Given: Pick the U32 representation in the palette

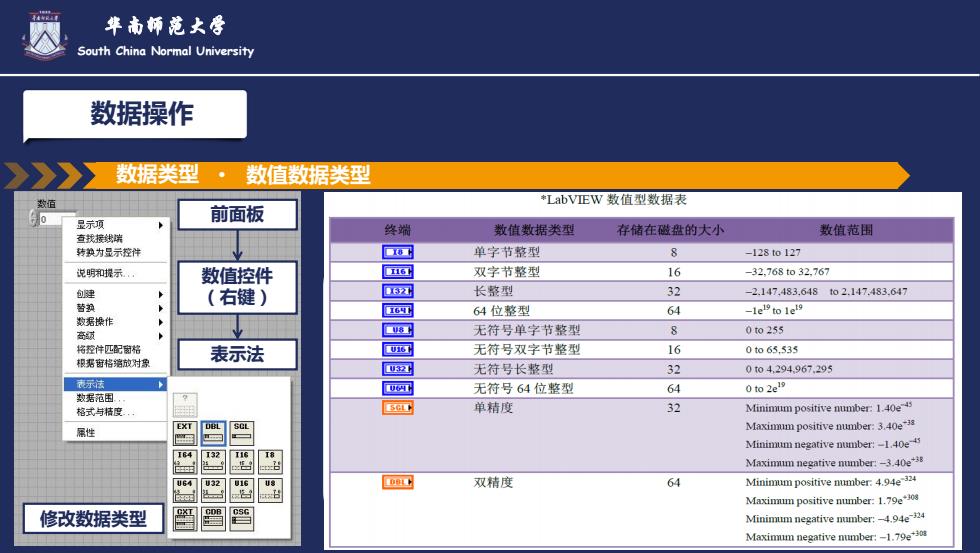Looking at the screenshot, I should point(213,491).
